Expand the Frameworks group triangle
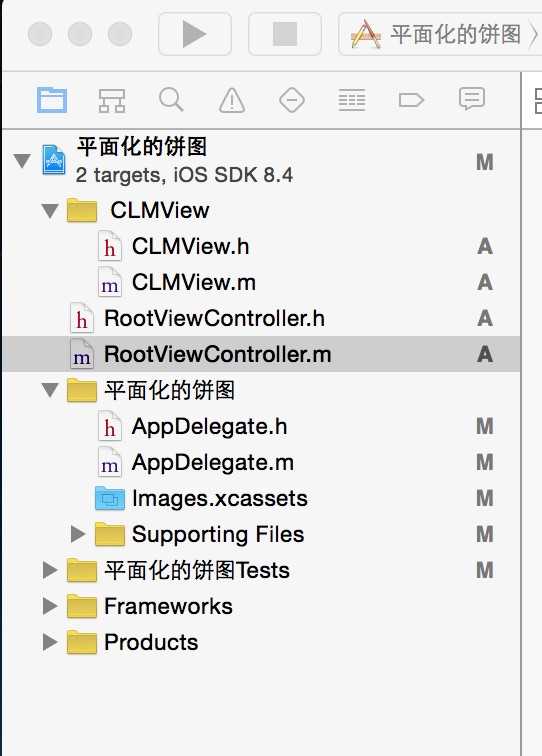542x756 pixels. (x=50, y=606)
